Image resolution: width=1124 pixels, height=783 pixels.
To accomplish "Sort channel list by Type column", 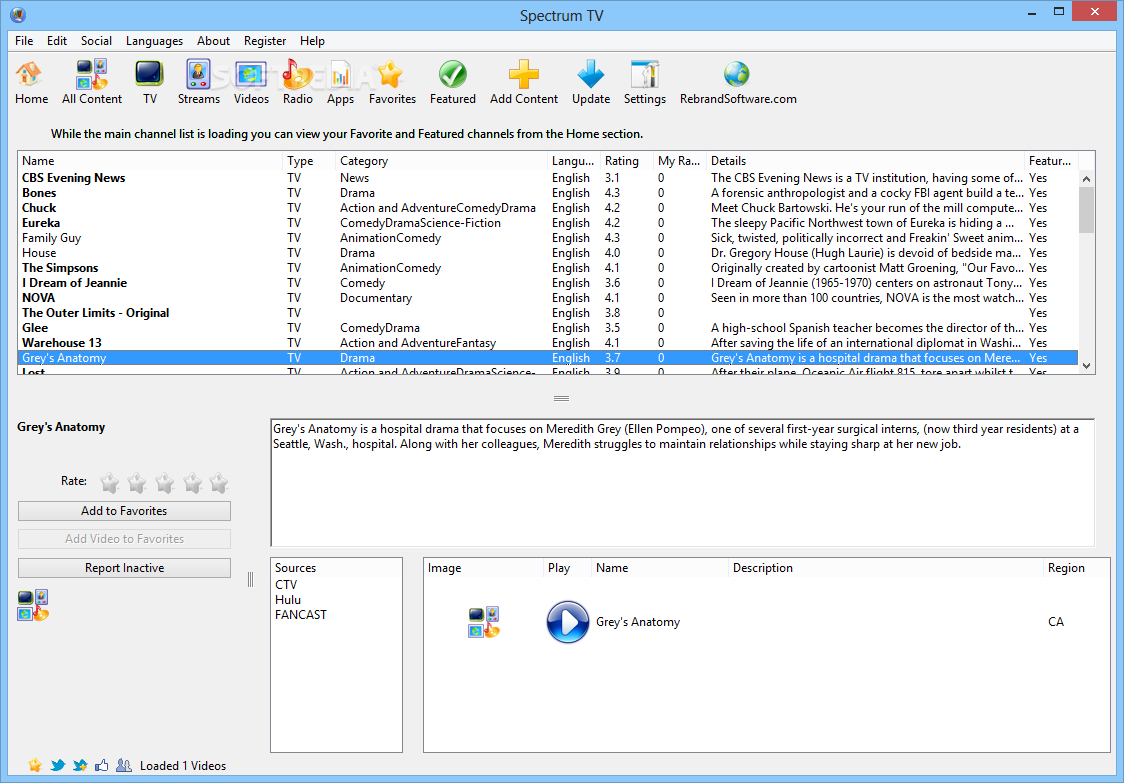I will [310, 161].
